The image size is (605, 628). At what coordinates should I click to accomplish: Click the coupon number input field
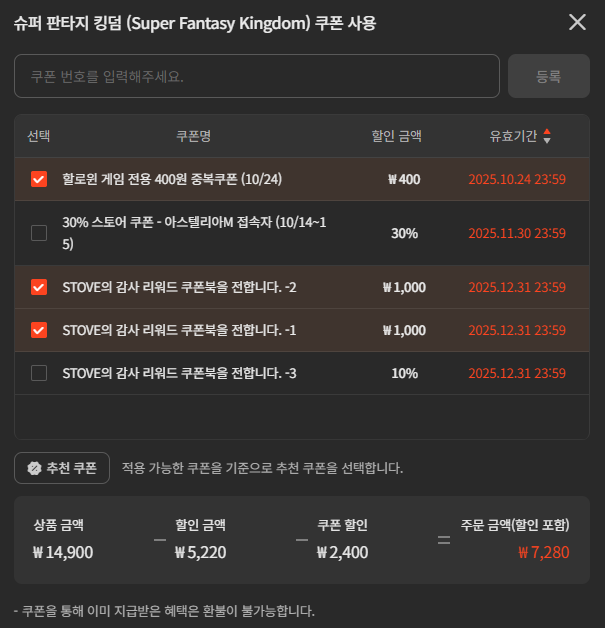pos(256,76)
